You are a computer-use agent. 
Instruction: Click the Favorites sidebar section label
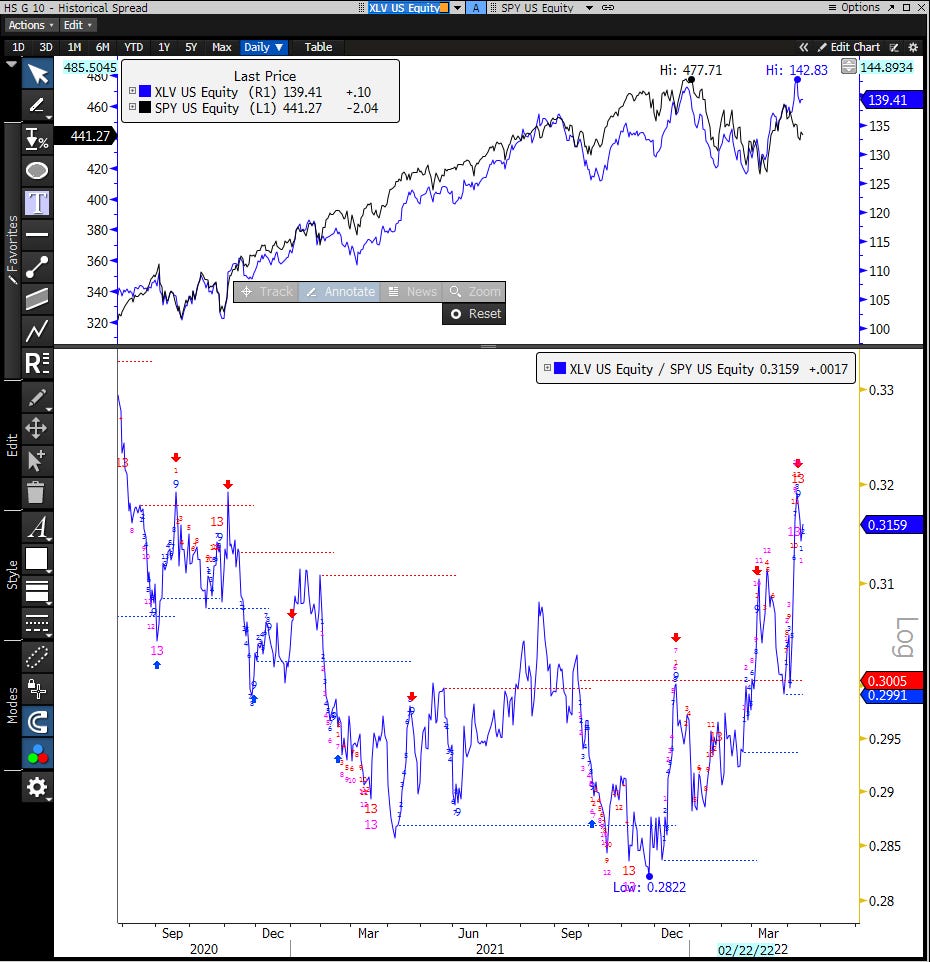tap(12, 250)
